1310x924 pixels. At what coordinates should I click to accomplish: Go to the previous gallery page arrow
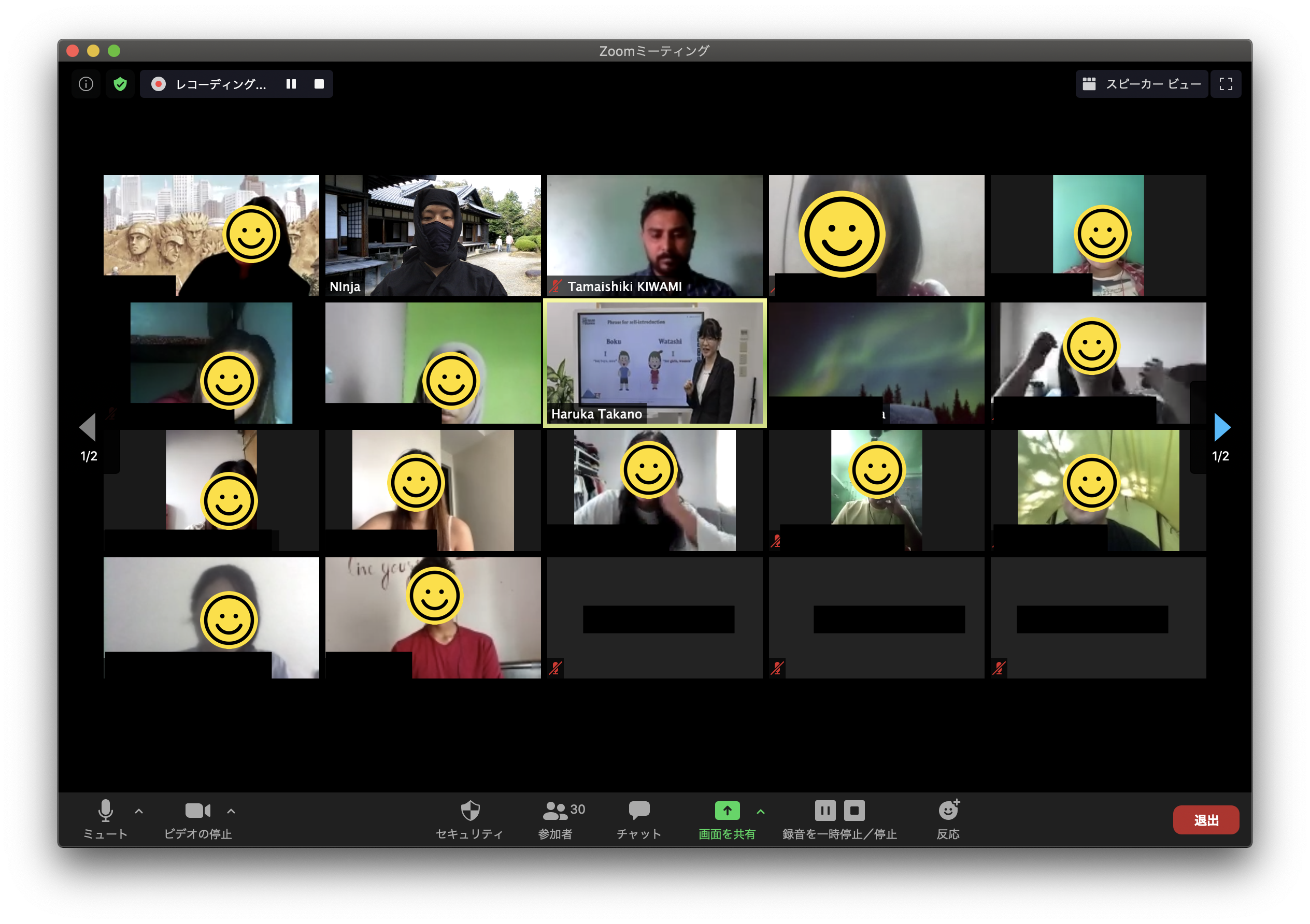(x=88, y=427)
